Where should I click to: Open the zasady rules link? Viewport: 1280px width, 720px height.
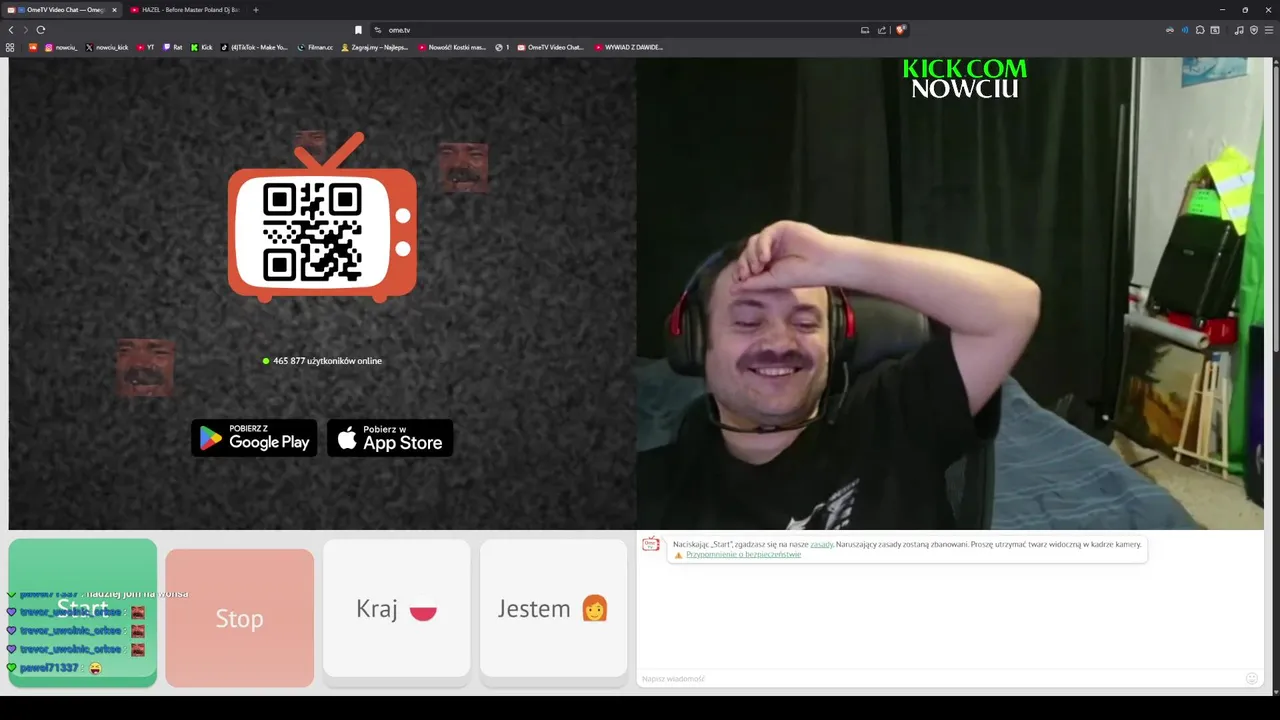pos(821,544)
